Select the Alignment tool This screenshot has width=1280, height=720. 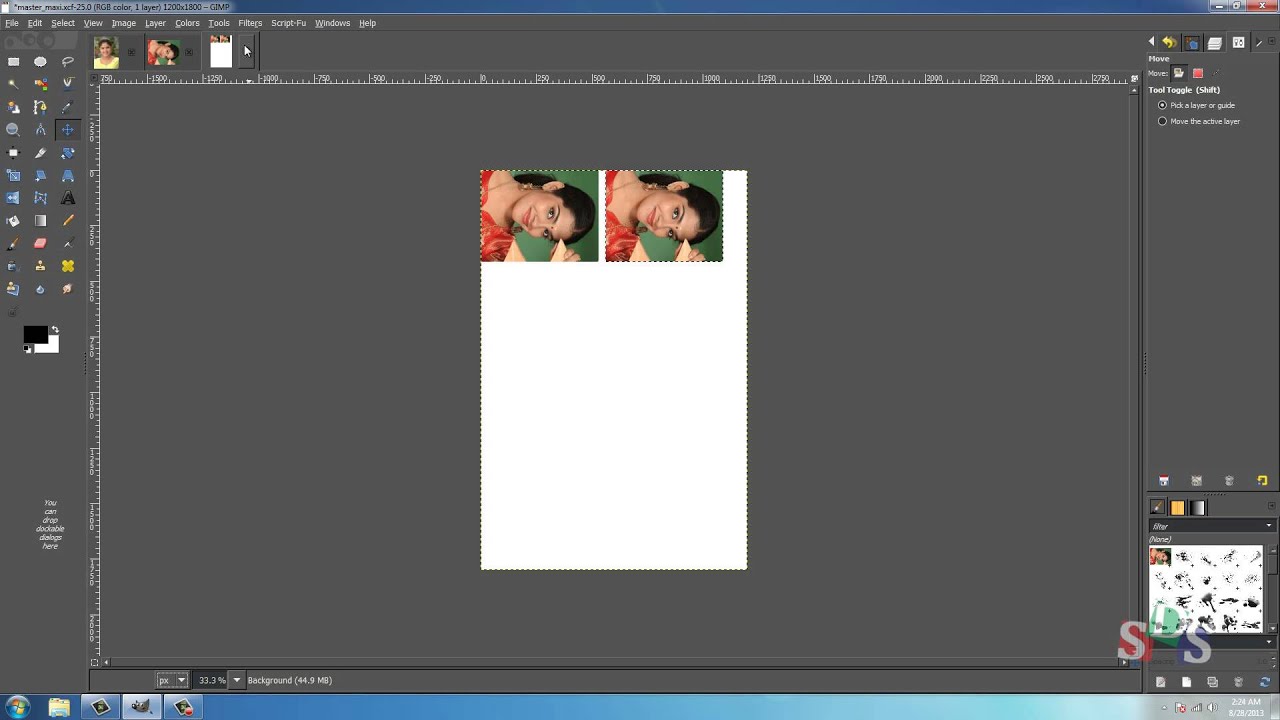(13, 153)
